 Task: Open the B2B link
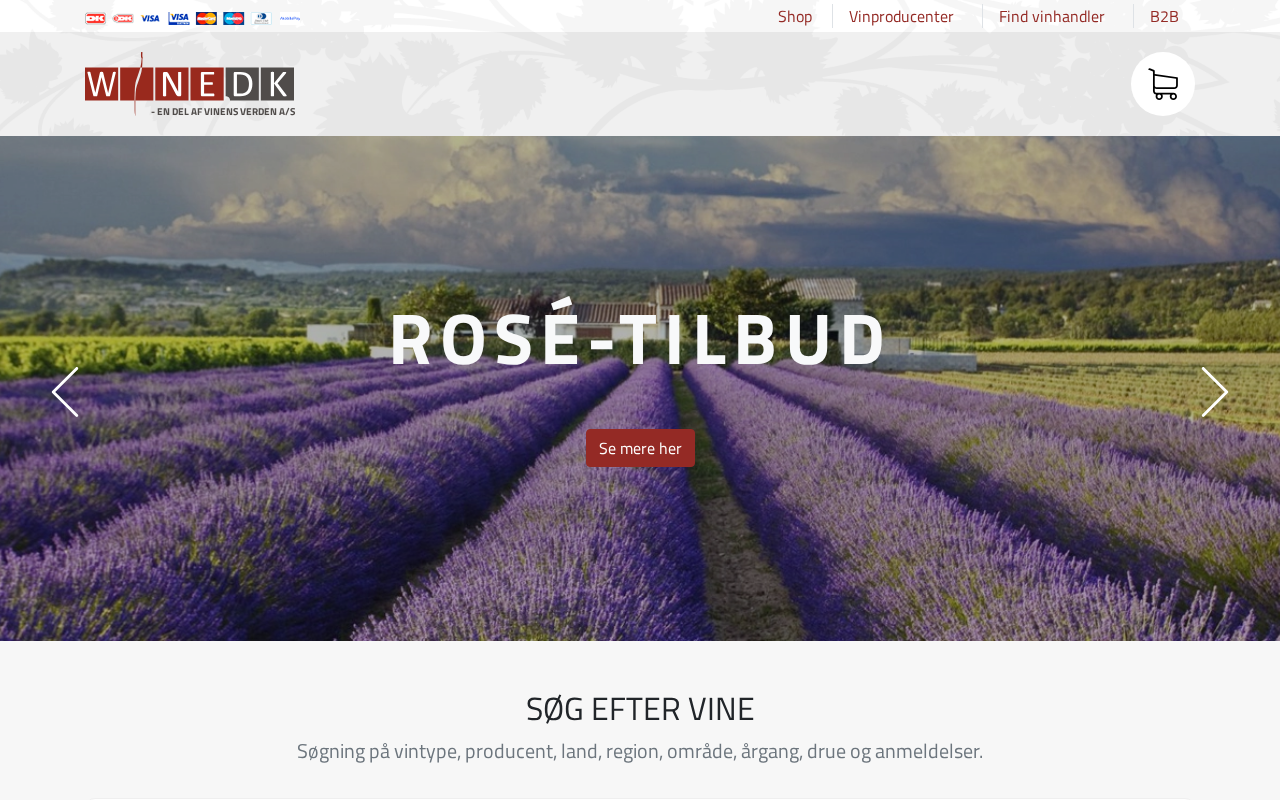[x=1164, y=16]
